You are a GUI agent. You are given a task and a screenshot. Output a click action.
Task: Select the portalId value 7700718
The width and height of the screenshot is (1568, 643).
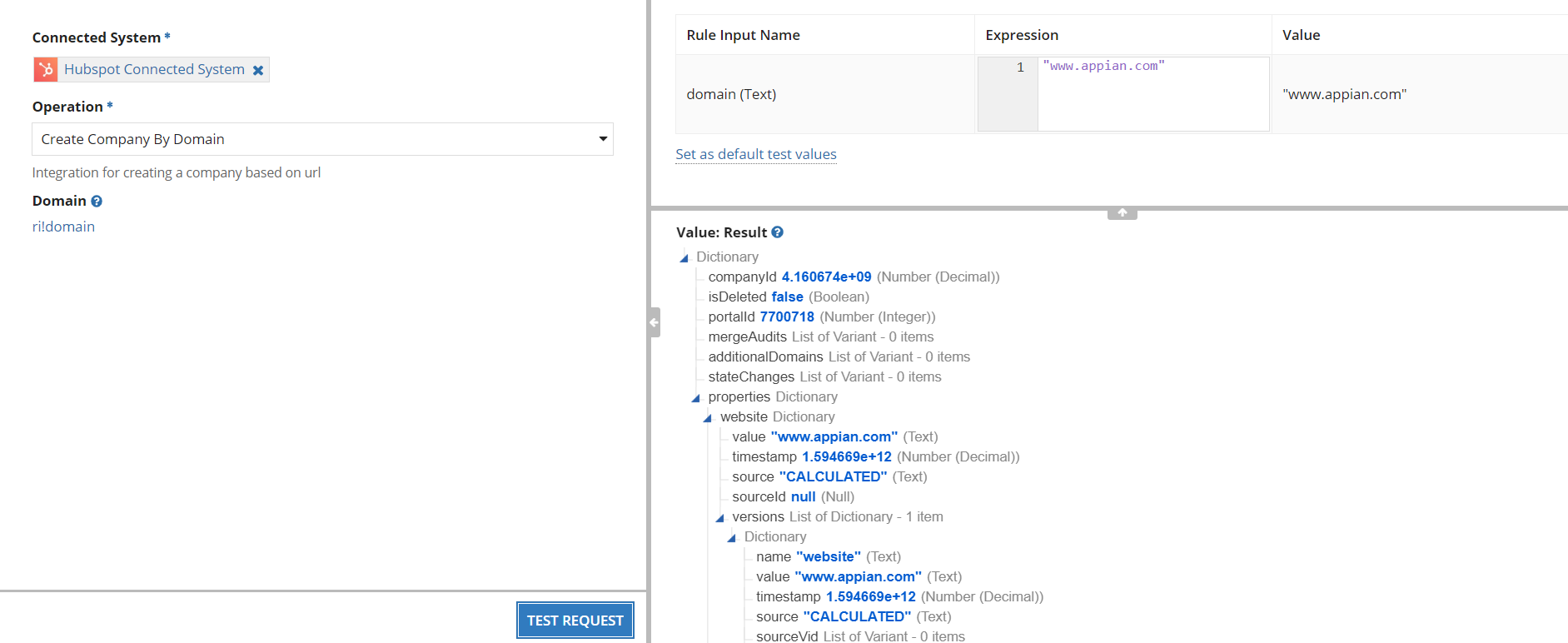click(x=787, y=317)
